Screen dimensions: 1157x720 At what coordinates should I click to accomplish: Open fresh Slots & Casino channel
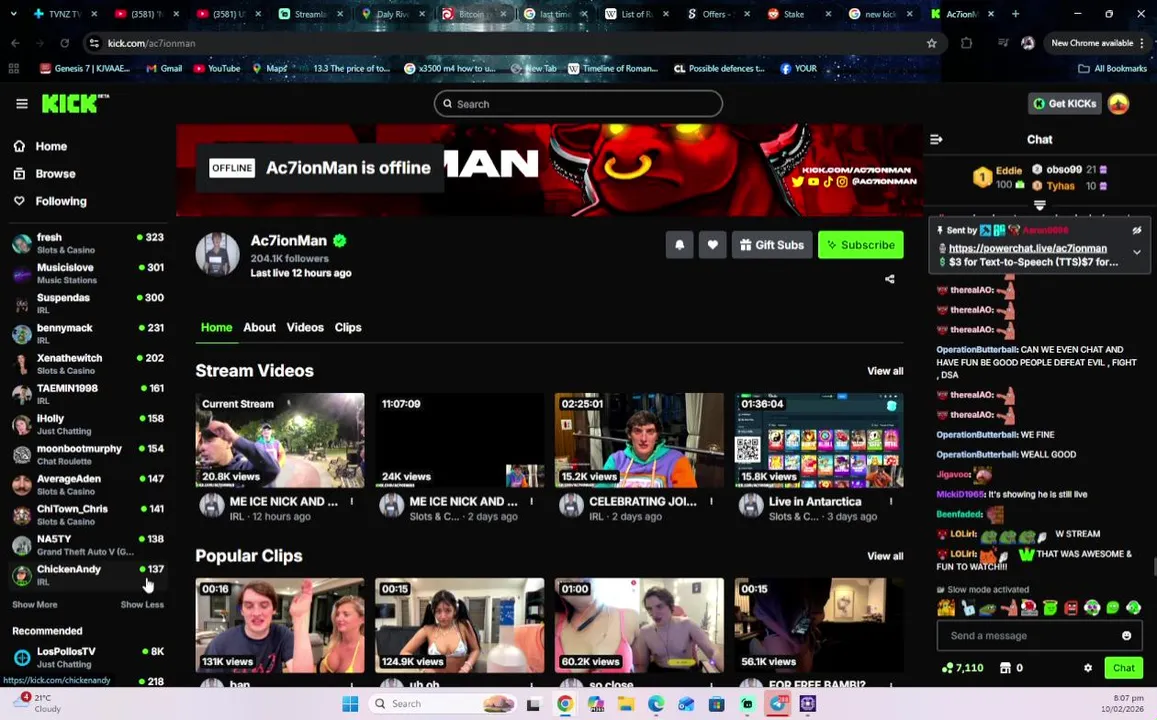88,243
